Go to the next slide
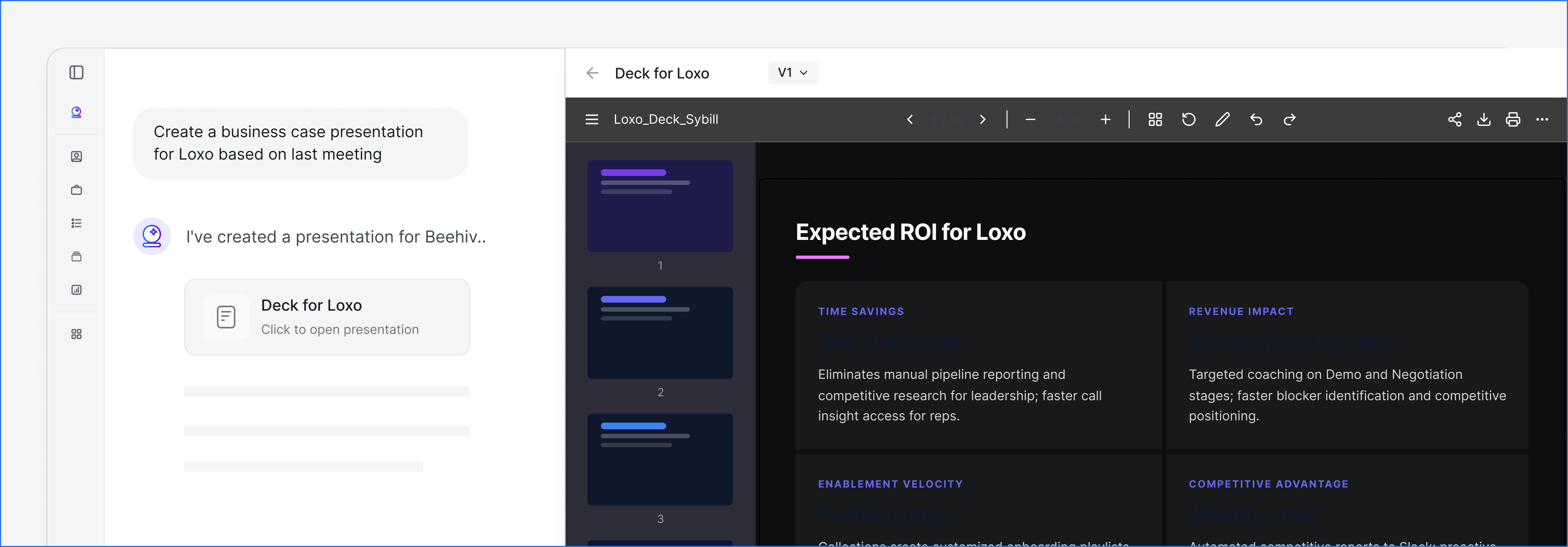 [x=983, y=120]
